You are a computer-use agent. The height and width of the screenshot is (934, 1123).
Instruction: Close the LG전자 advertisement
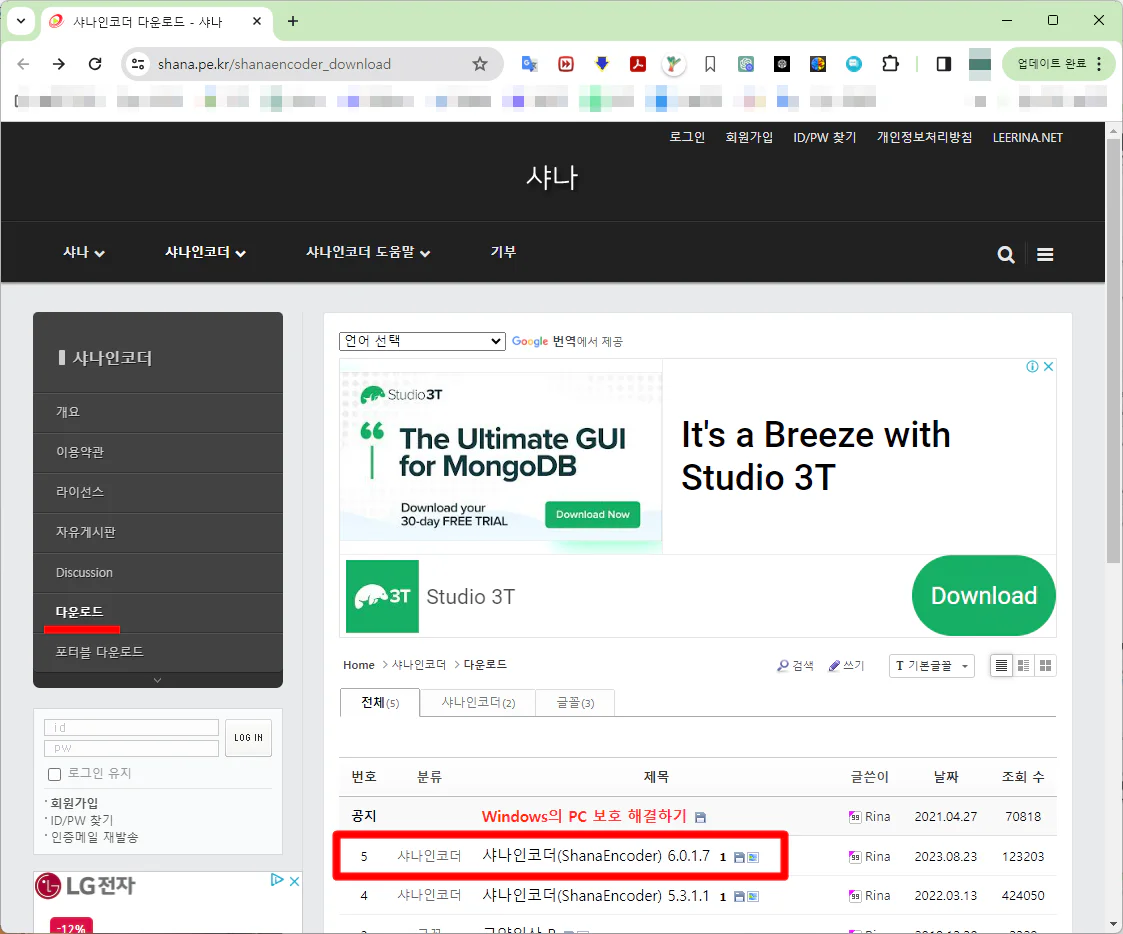294,881
